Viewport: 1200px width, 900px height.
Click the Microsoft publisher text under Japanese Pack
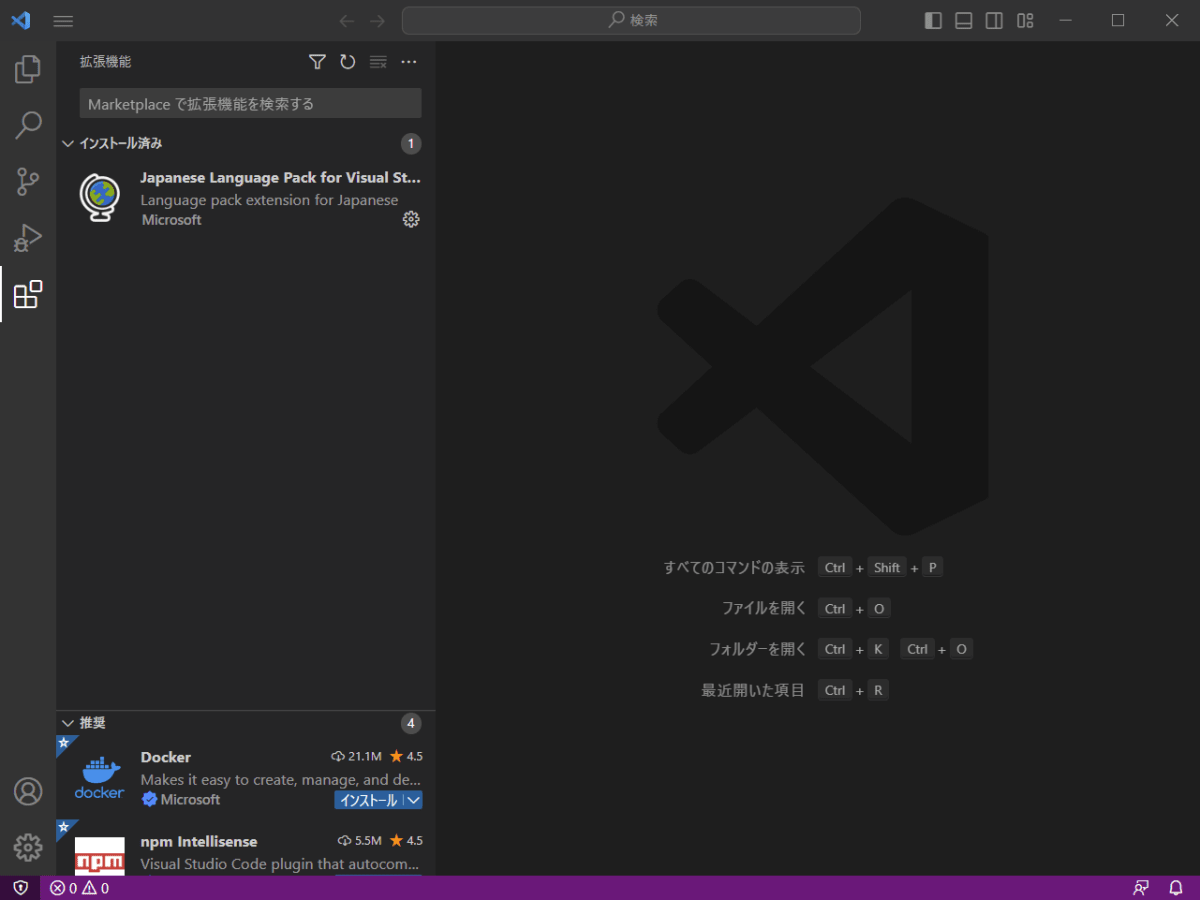click(x=171, y=220)
